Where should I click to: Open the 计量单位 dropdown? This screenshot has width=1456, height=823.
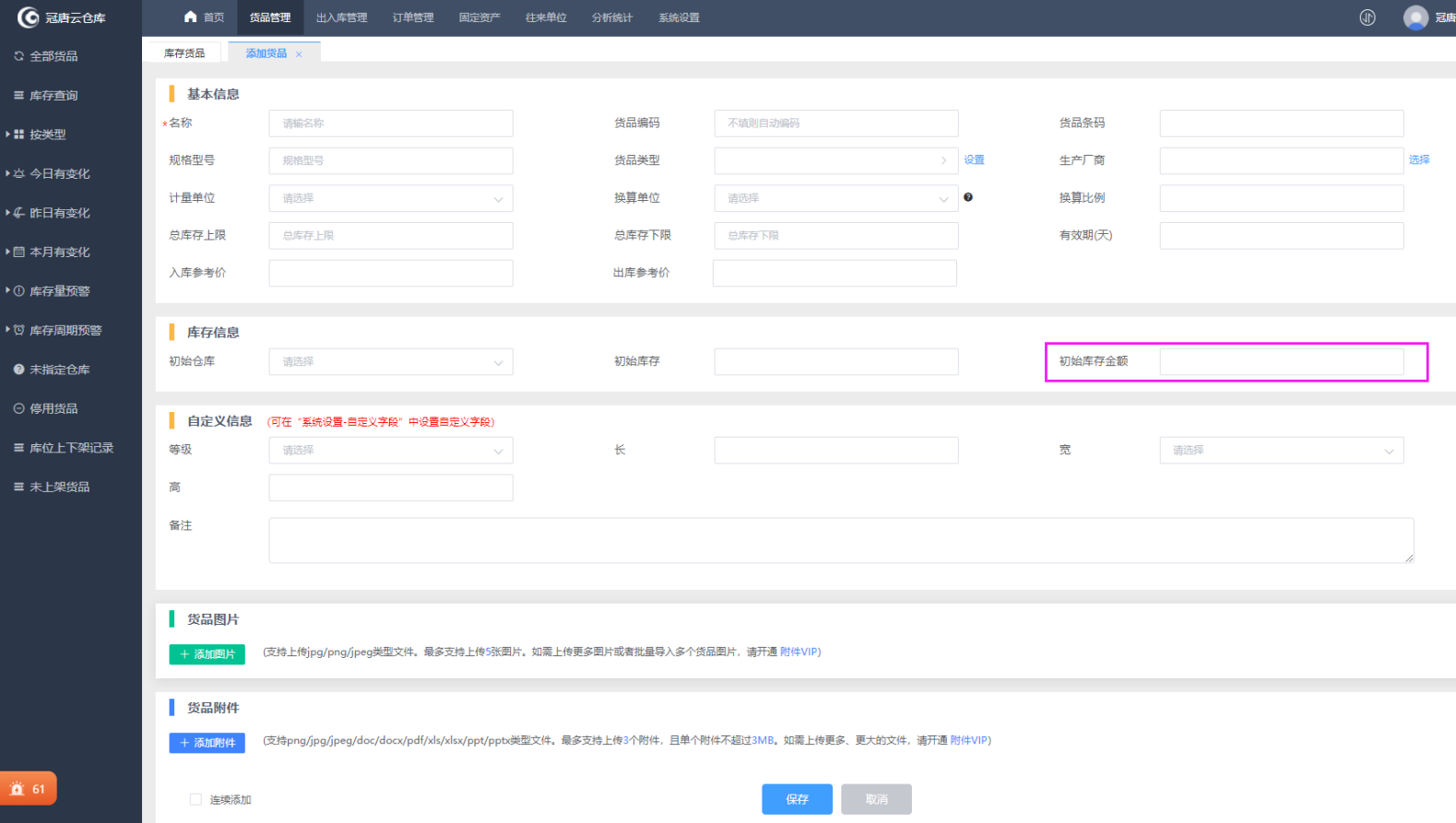point(391,198)
